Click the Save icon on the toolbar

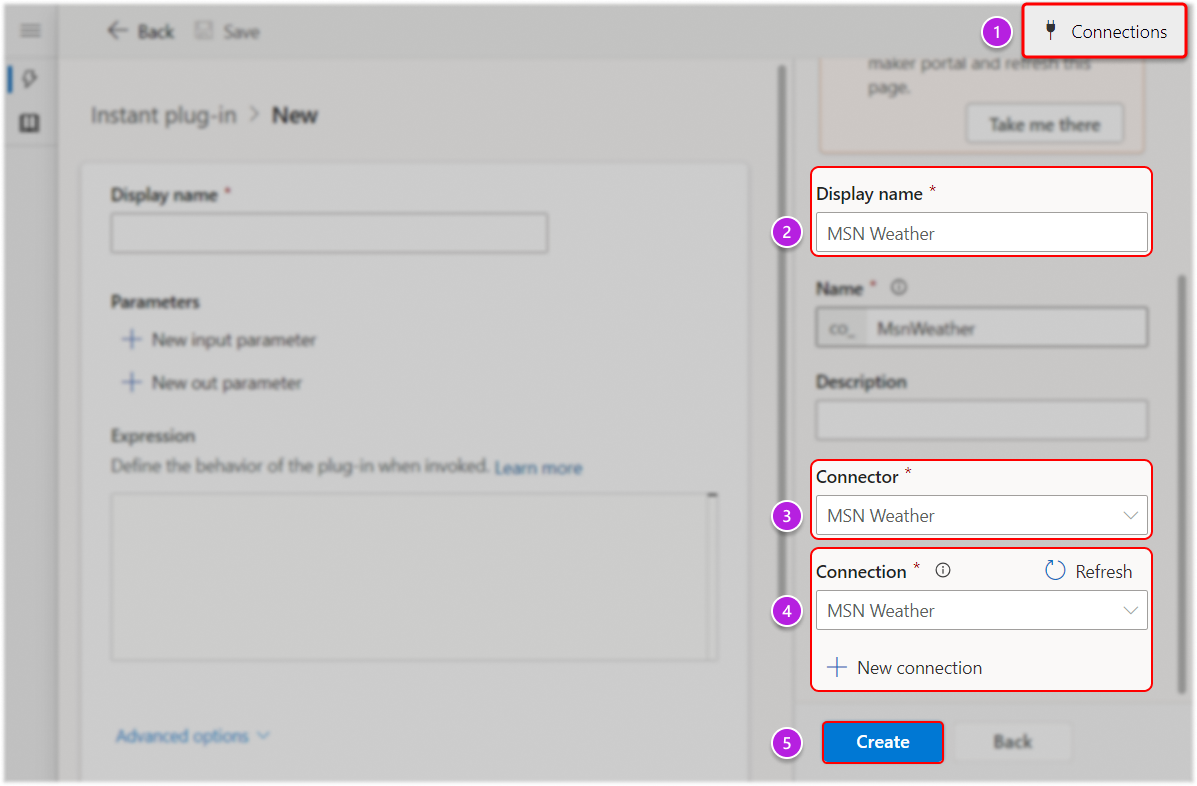point(203,31)
